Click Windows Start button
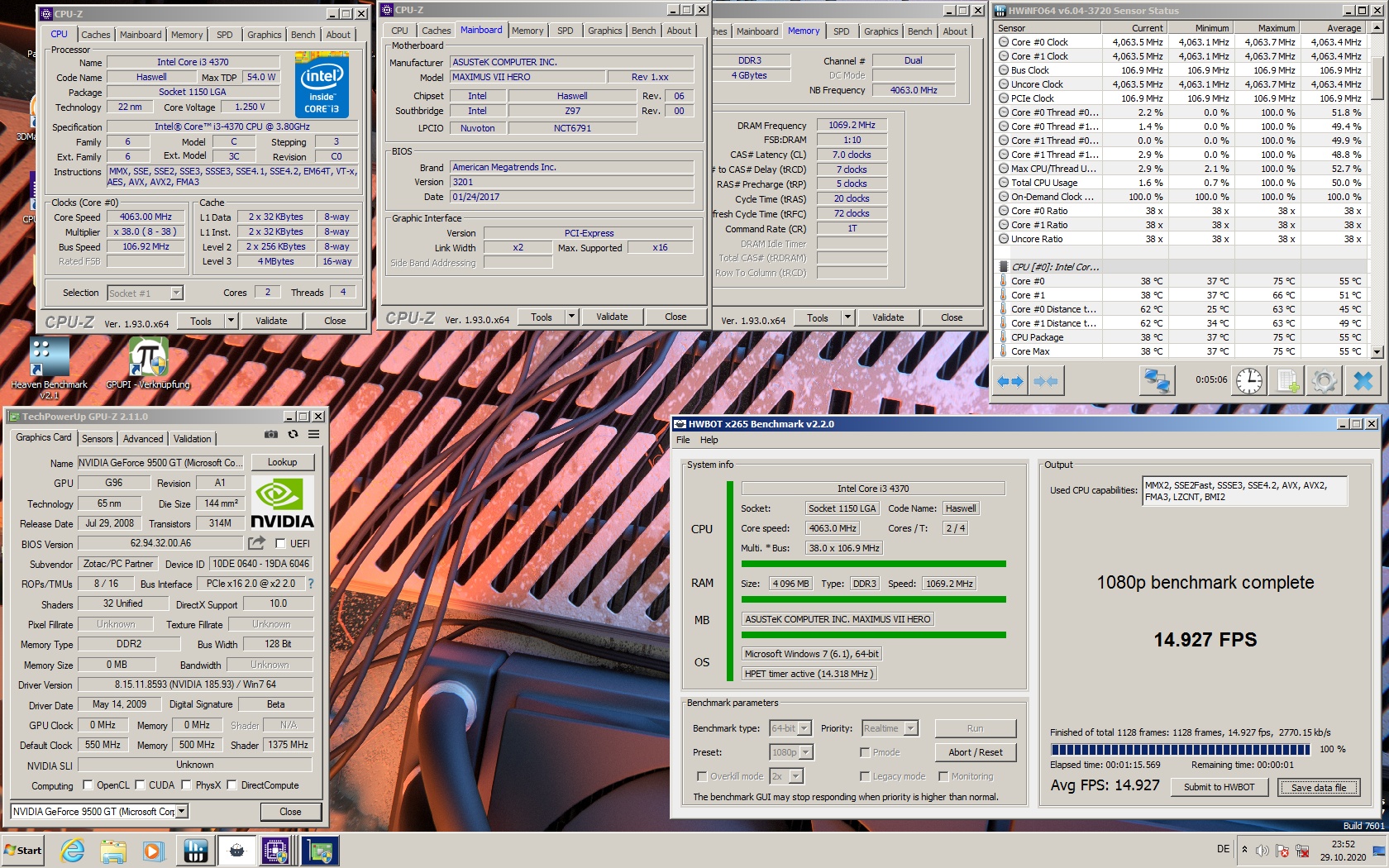 click(x=24, y=851)
